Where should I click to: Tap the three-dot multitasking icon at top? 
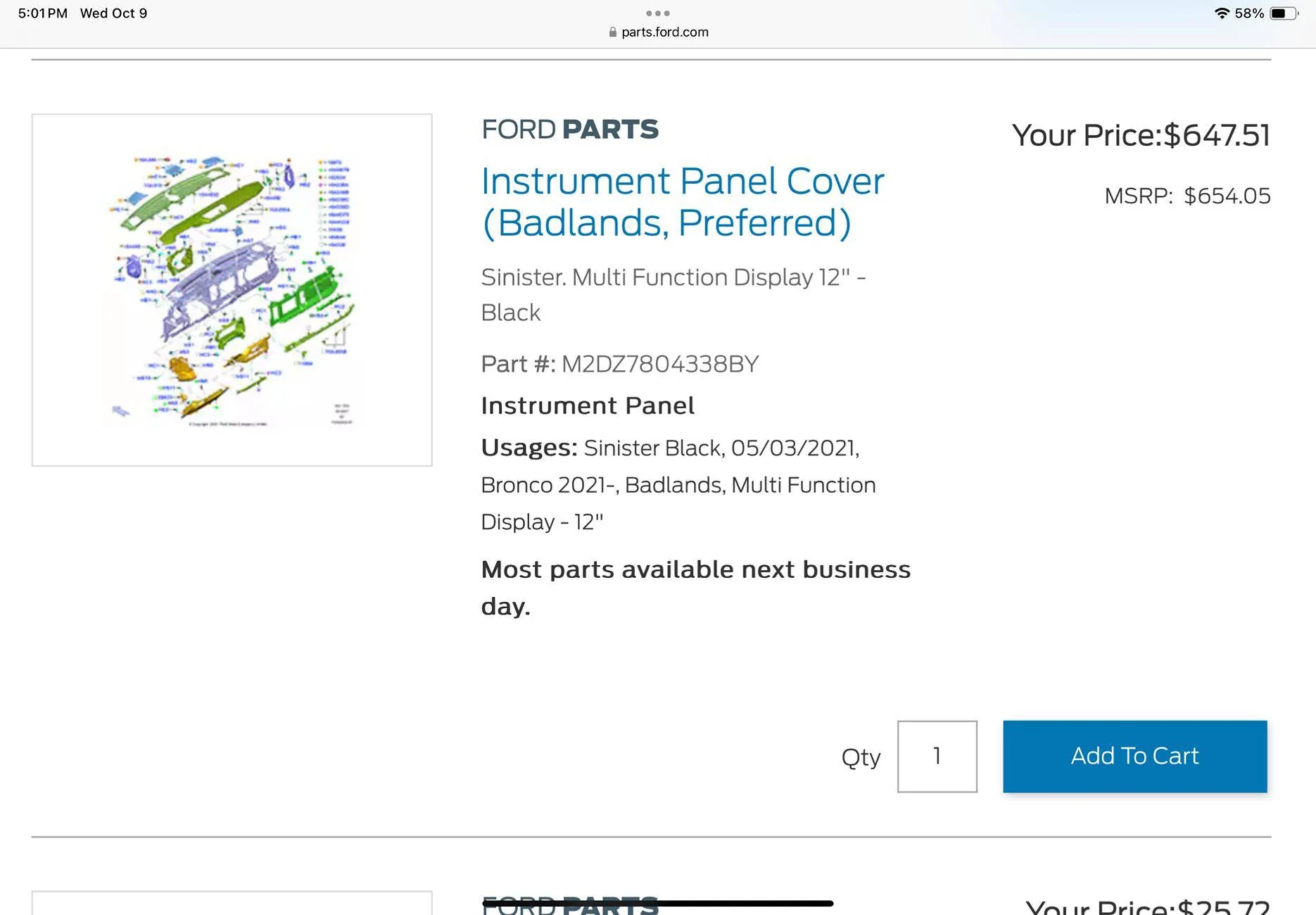pyautogui.click(x=657, y=13)
